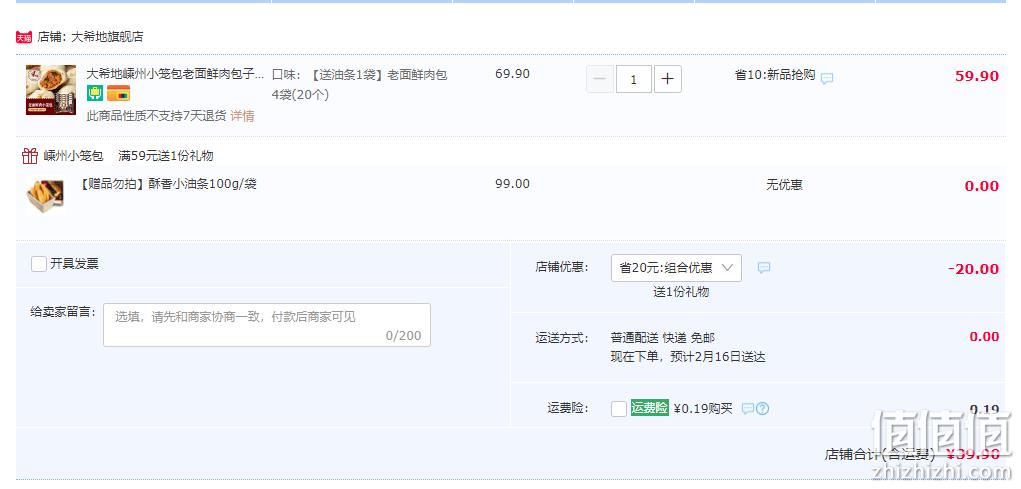This screenshot has width=1021, height=489.
Task: Open the steamed bun product thumbnail
Action: (51, 90)
